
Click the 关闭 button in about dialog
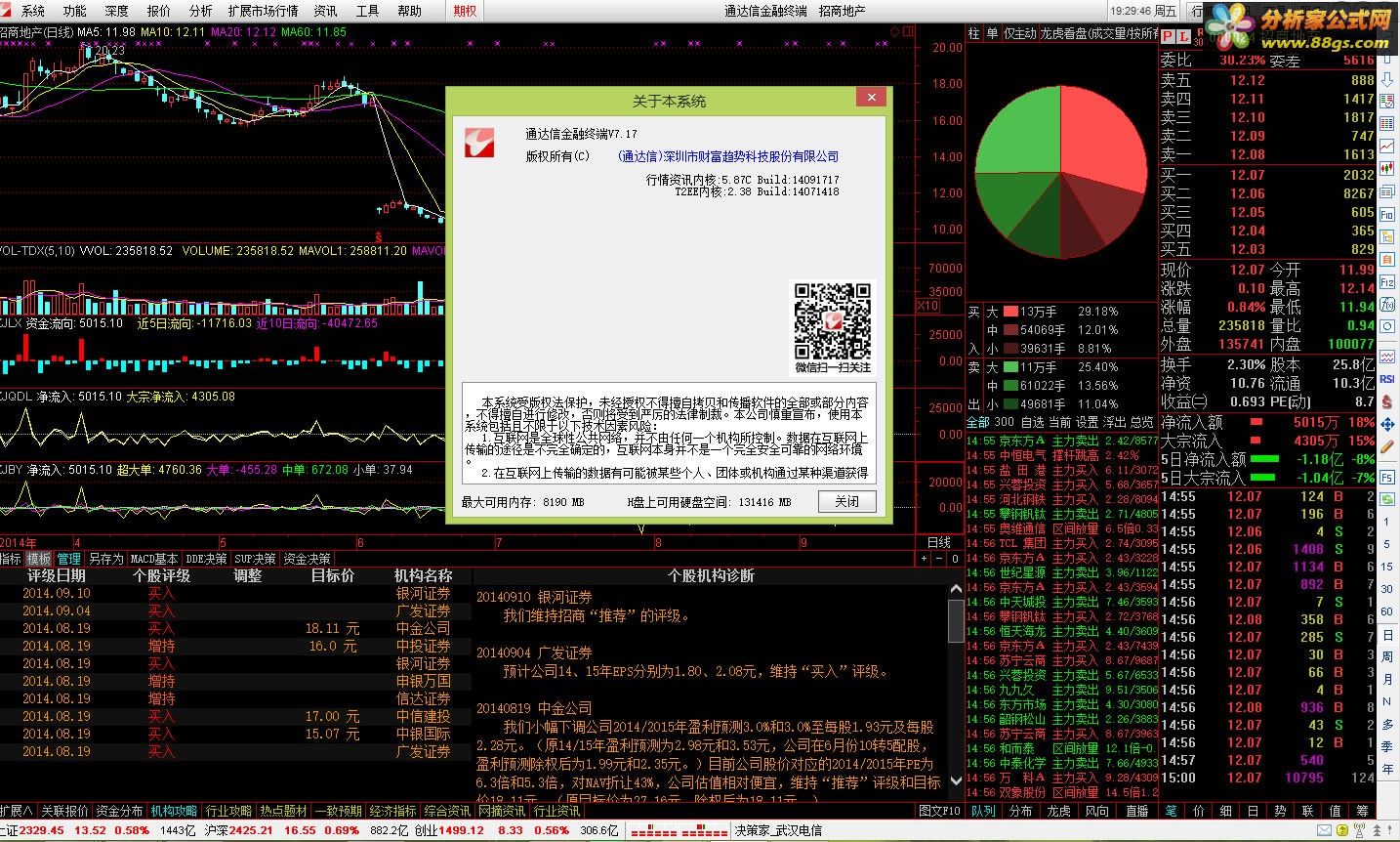point(846,501)
